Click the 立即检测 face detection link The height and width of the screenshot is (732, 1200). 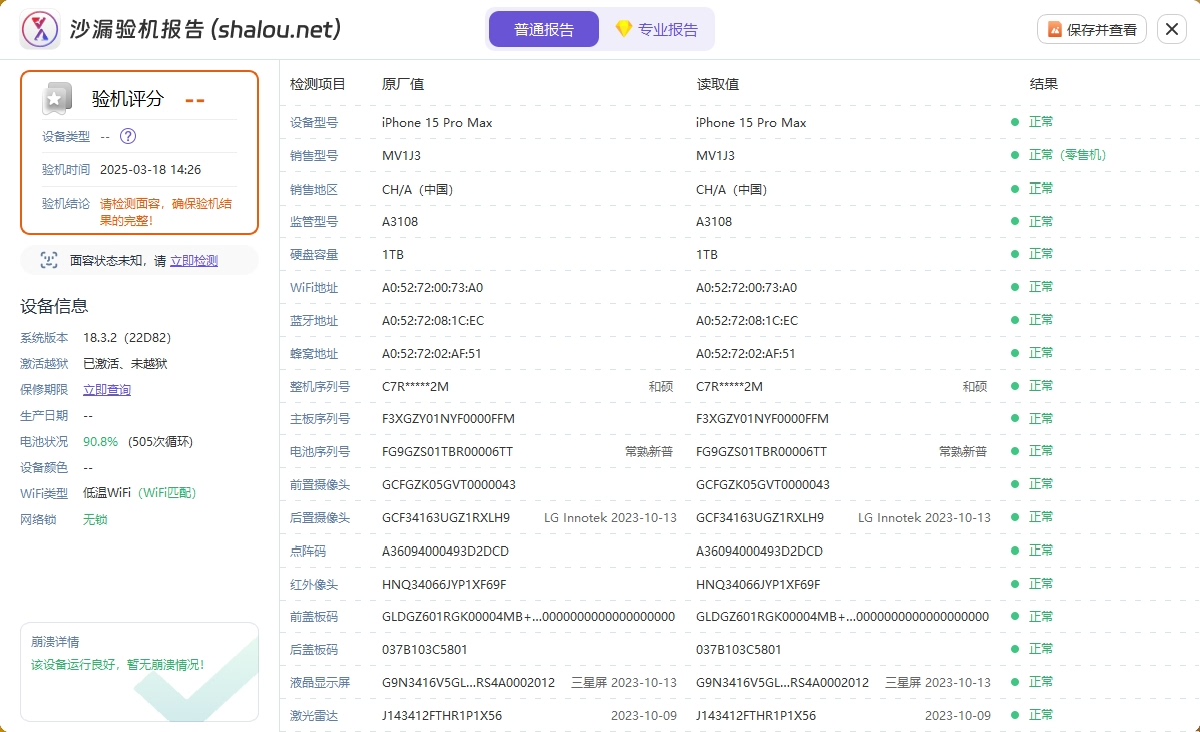tap(194, 260)
